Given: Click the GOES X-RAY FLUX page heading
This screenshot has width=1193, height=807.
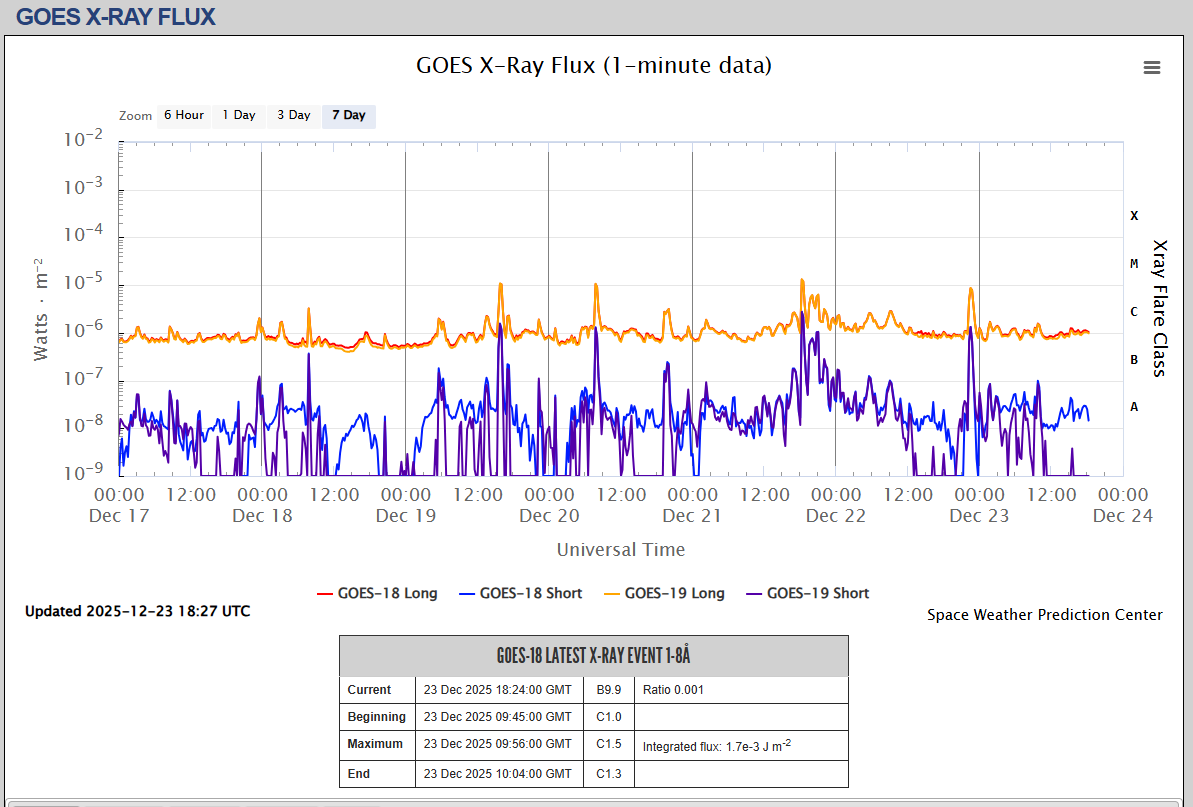Looking at the screenshot, I should (x=116, y=17).
